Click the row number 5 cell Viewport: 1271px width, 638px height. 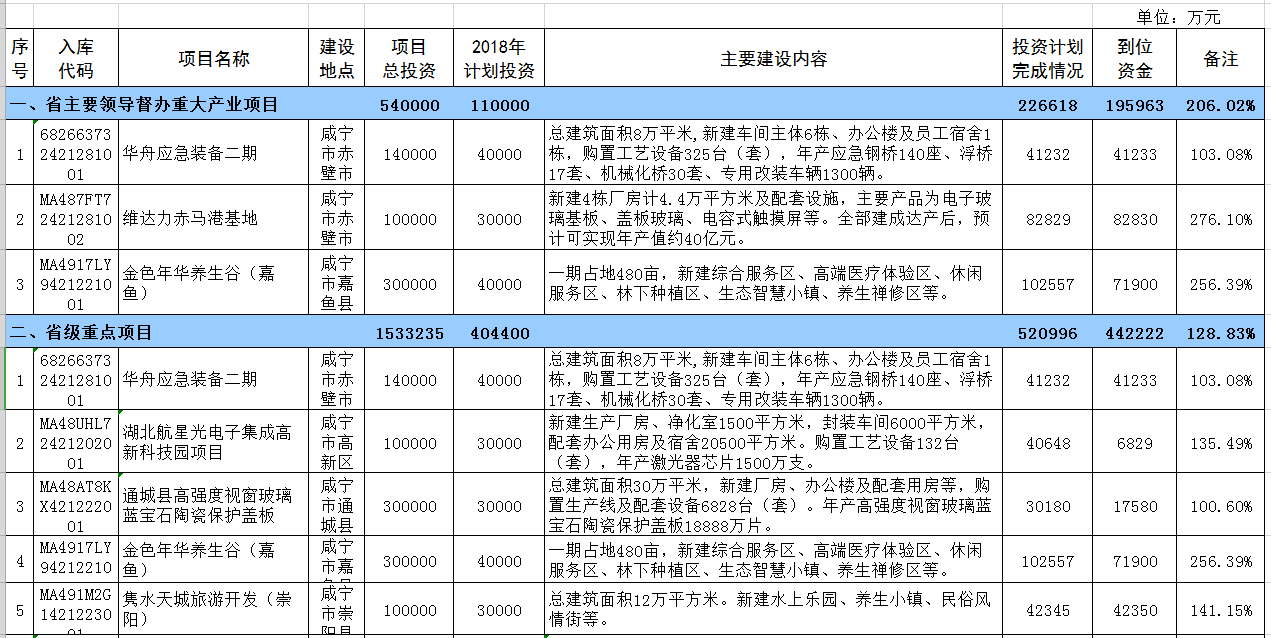click(19, 611)
